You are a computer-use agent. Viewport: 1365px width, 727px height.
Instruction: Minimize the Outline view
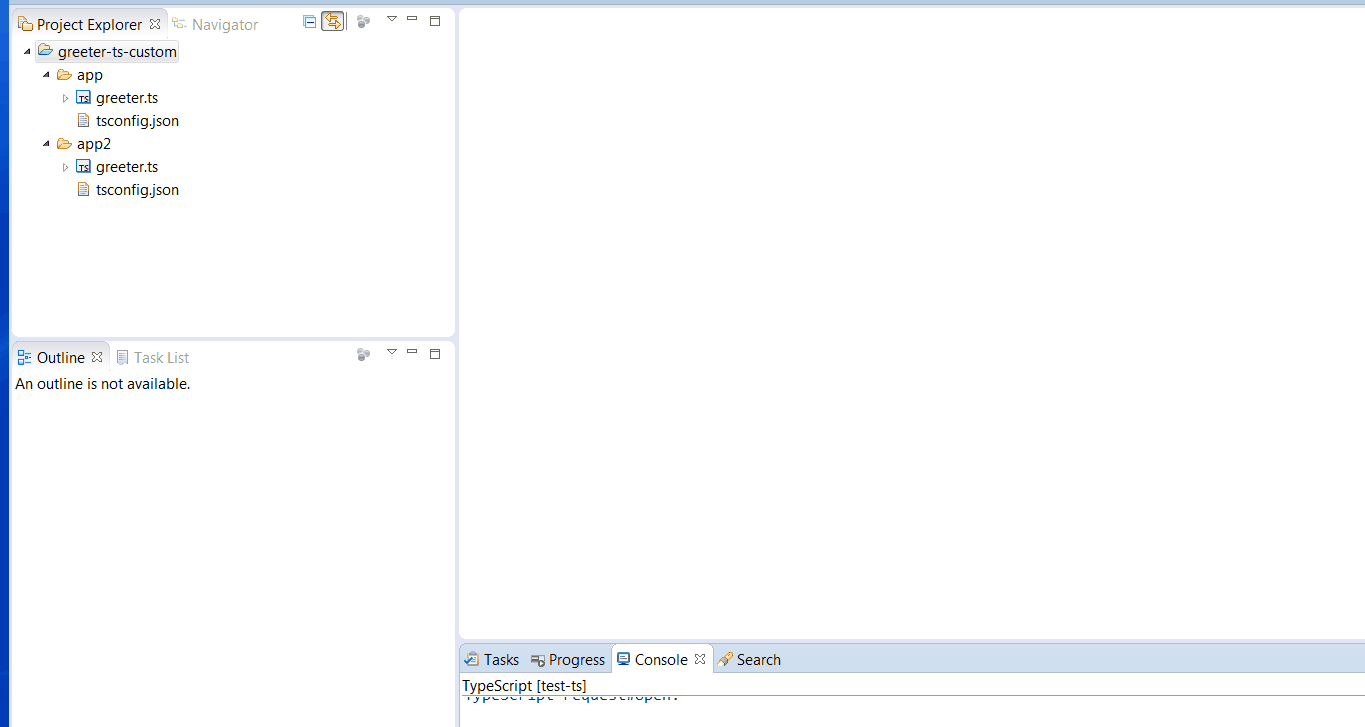pyautogui.click(x=412, y=352)
